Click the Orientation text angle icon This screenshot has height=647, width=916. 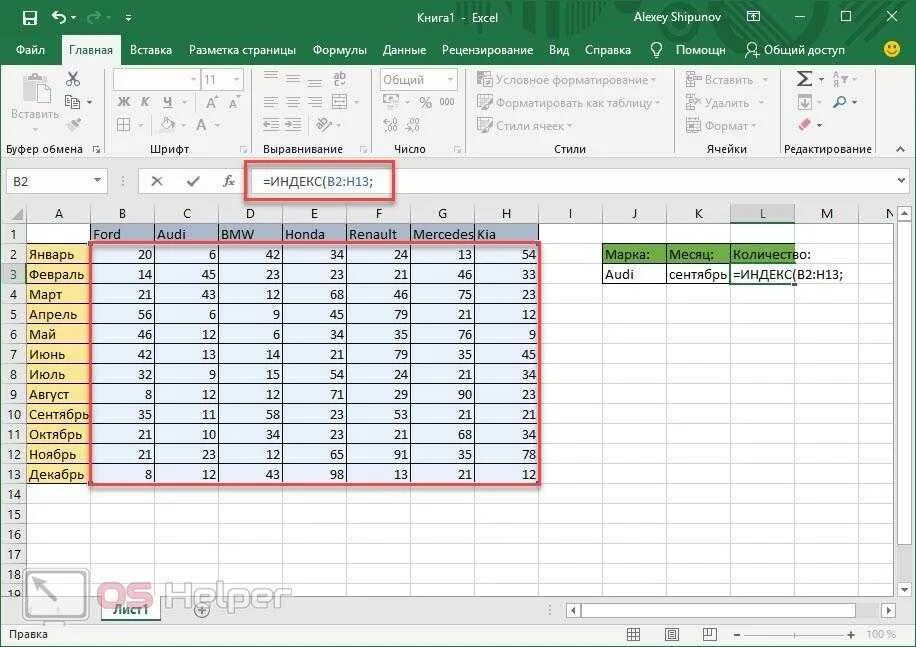(324, 124)
